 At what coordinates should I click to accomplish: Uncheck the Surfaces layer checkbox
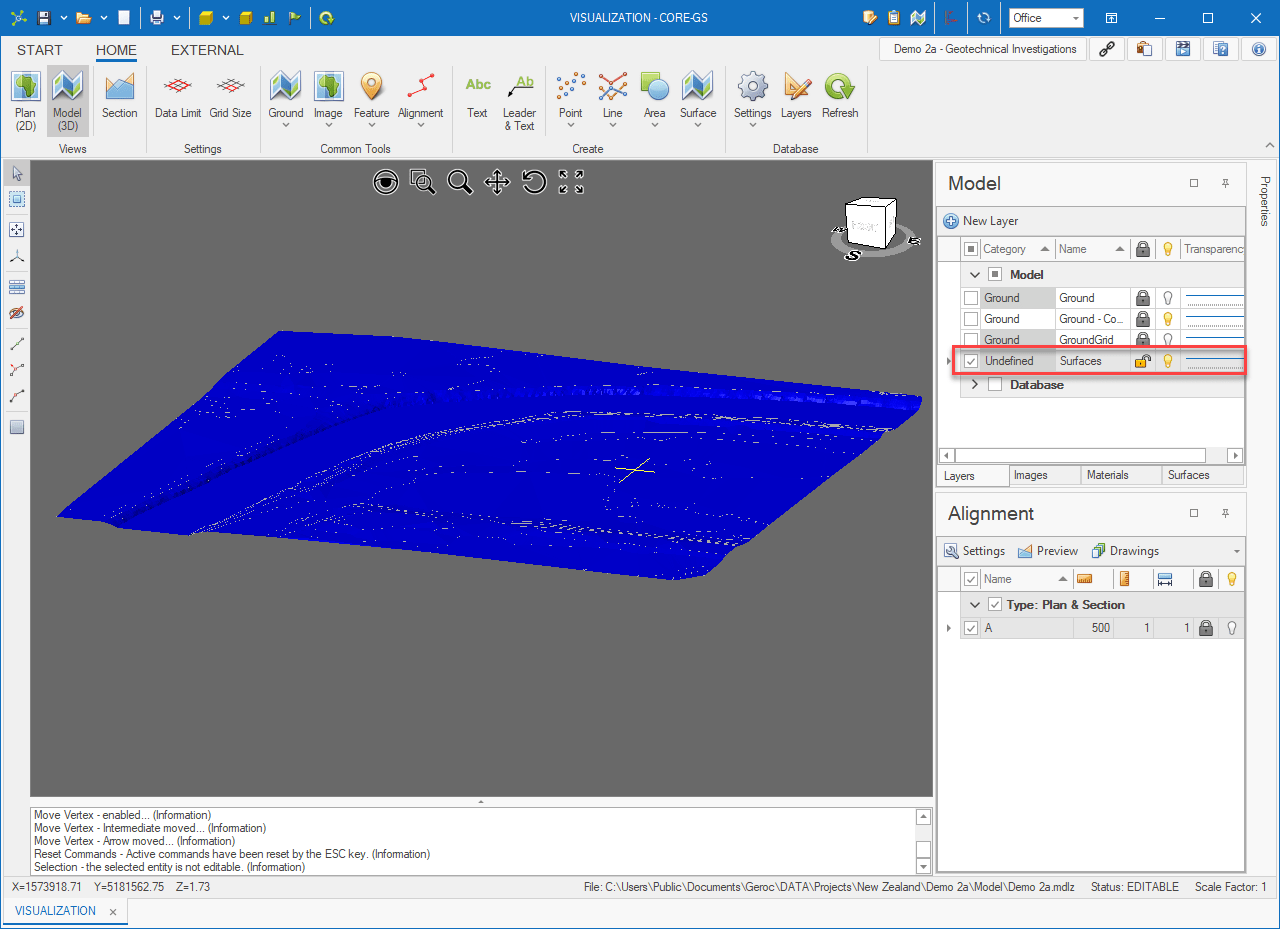pos(970,361)
